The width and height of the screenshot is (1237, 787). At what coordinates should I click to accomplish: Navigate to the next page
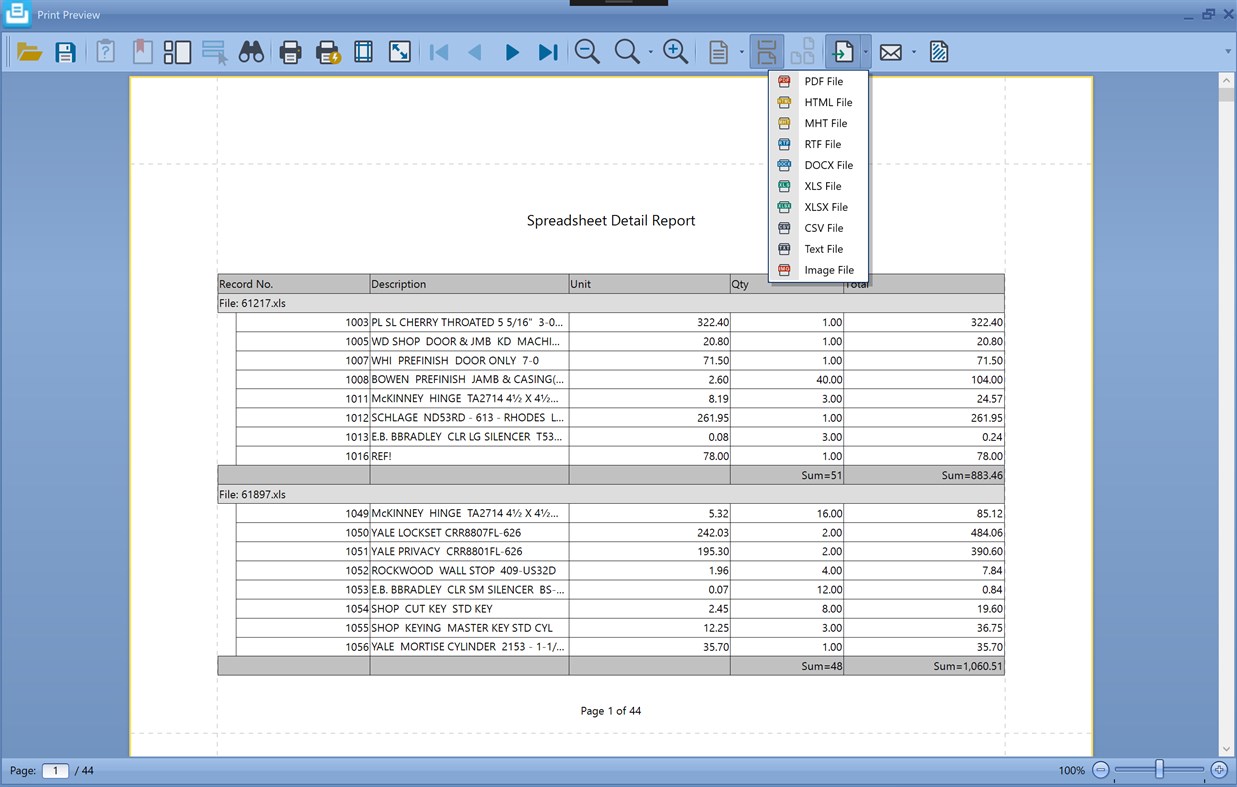pyautogui.click(x=512, y=51)
